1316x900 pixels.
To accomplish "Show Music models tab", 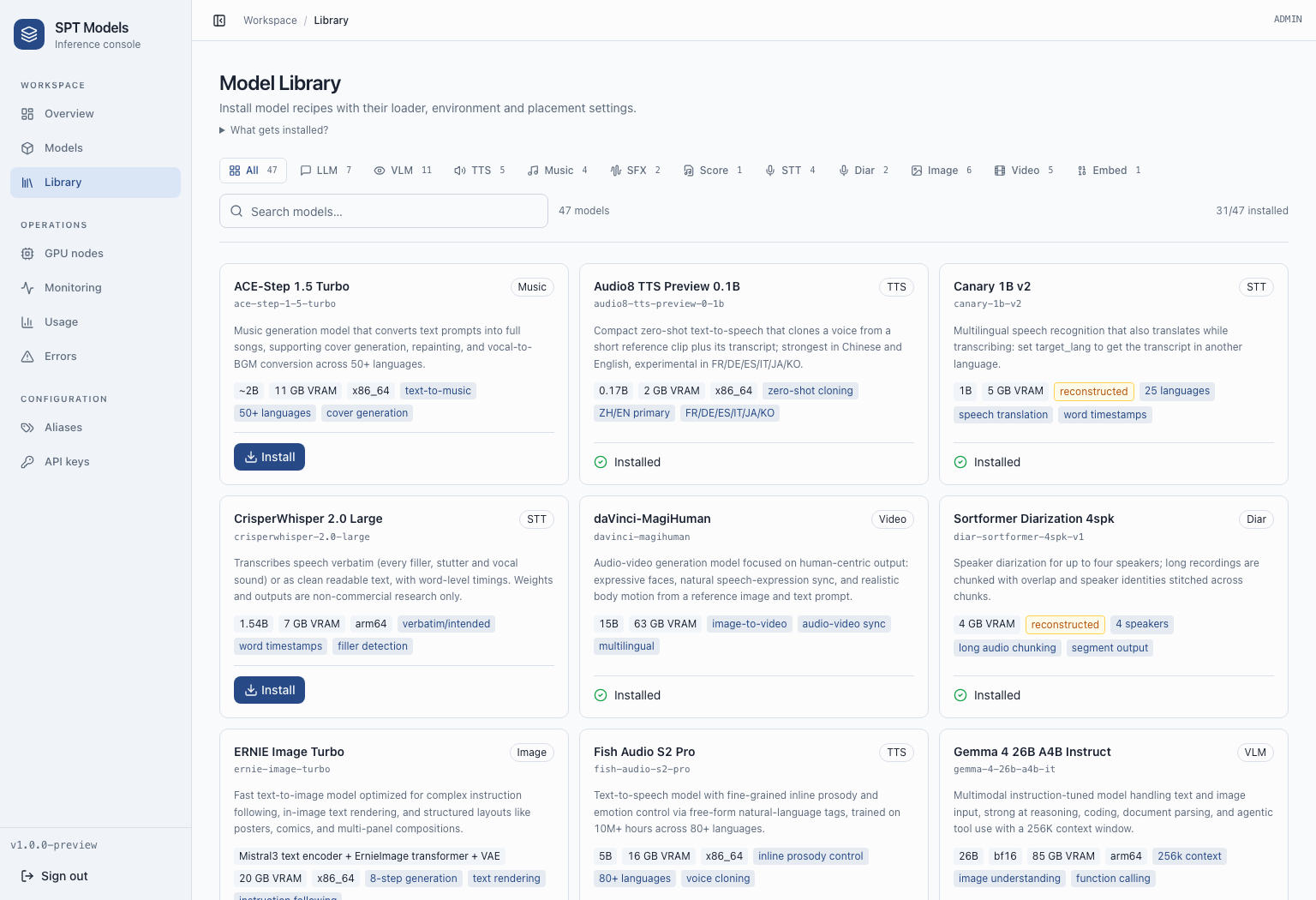I will coord(558,171).
